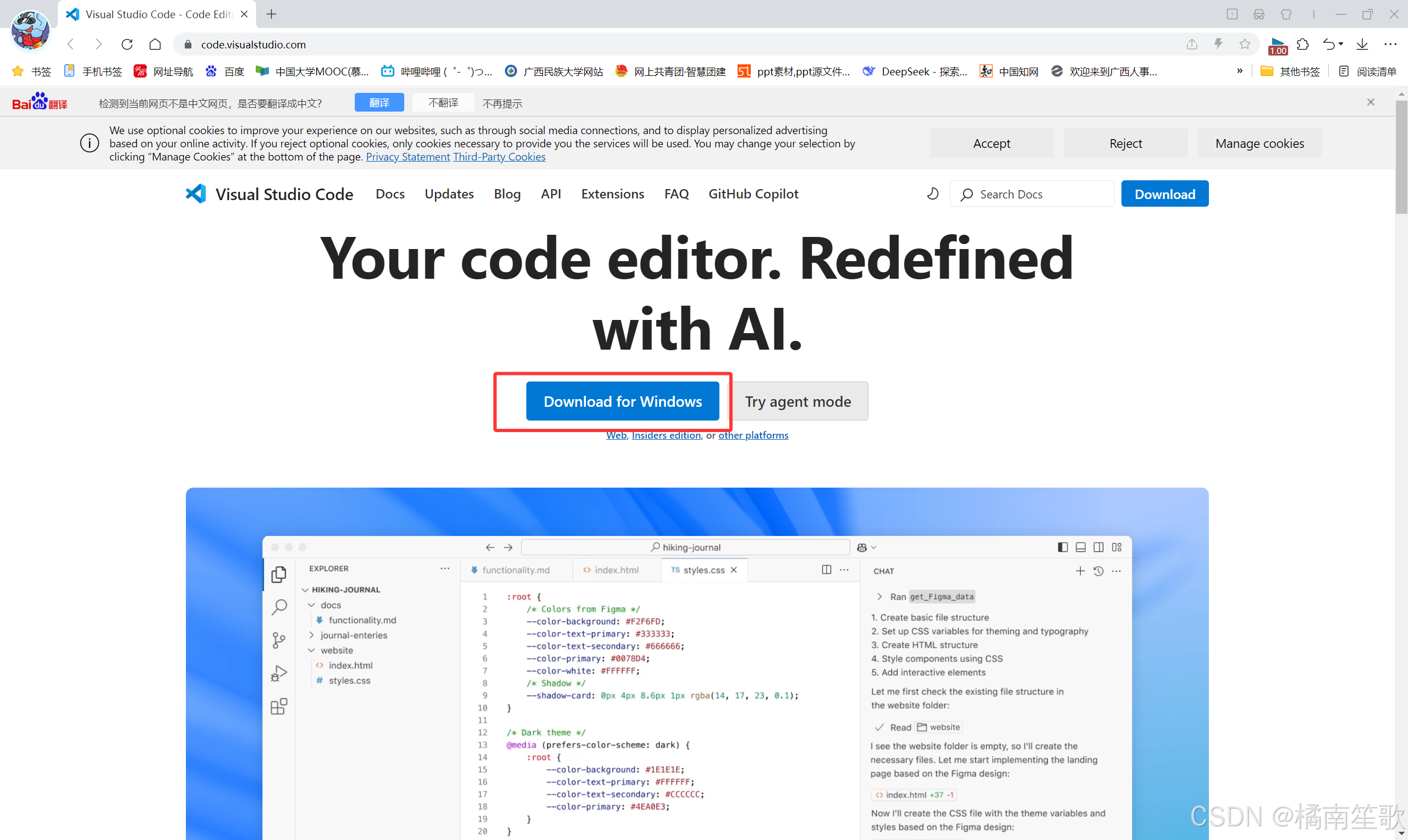
Task: Bookmark page with the star icon
Action: coord(1245,44)
